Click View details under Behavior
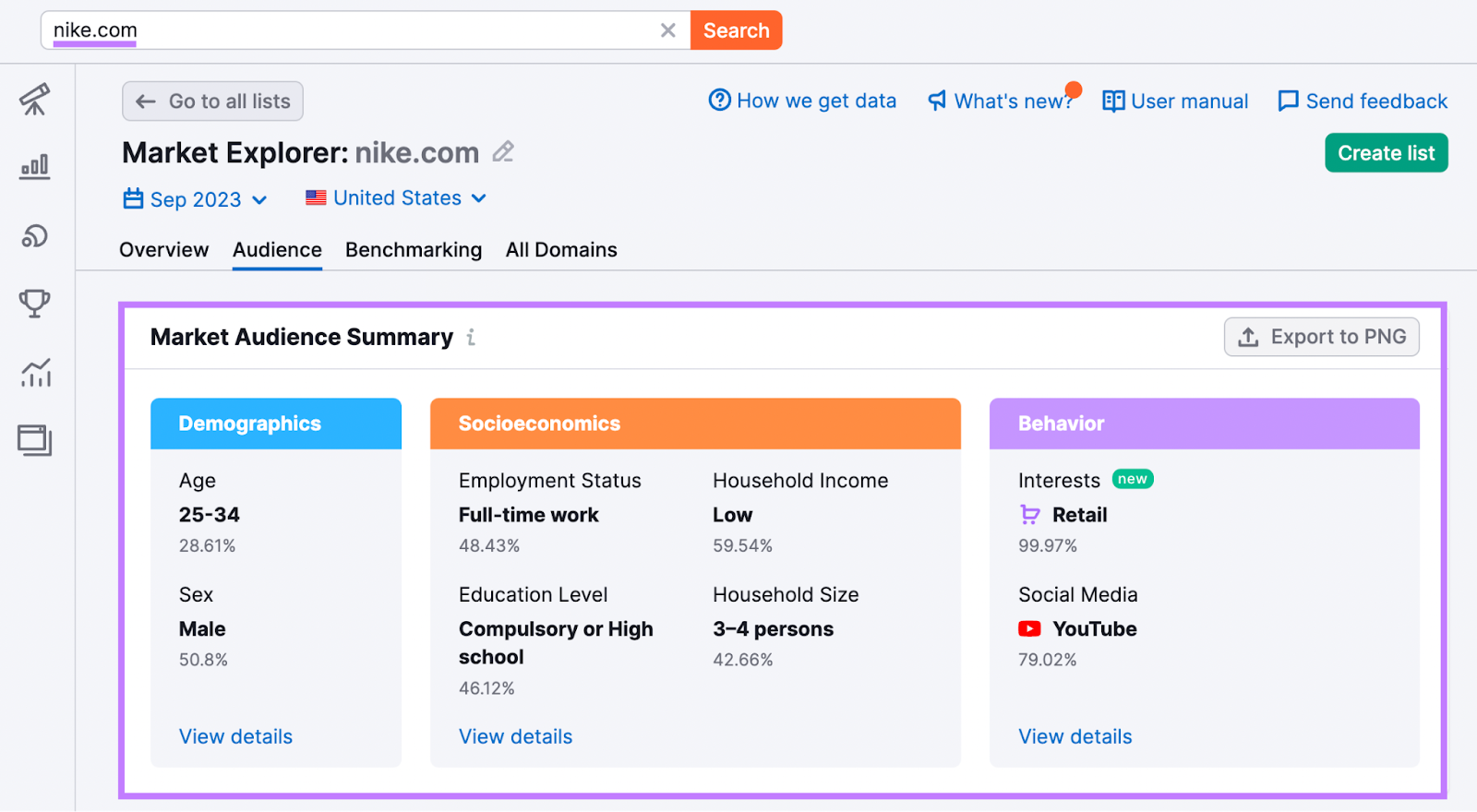The height and width of the screenshot is (812, 1477). pos(1075,736)
